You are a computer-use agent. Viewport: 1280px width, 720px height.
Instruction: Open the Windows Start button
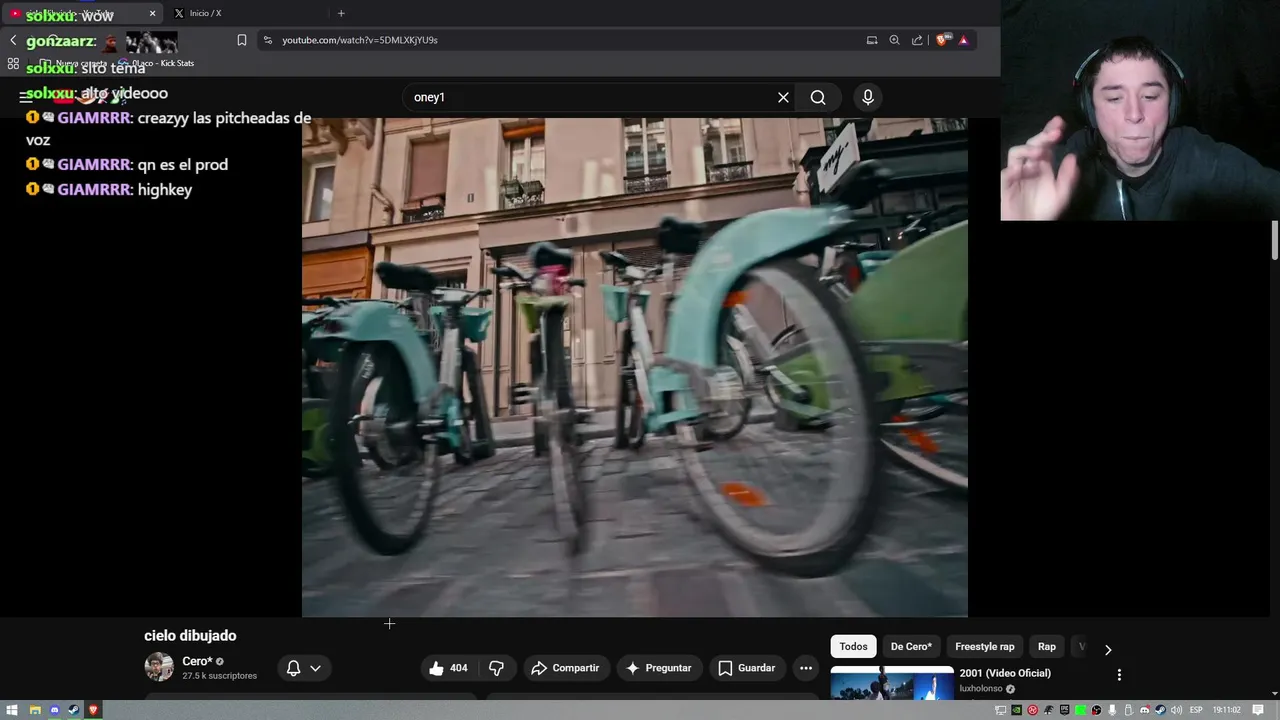[12, 710]
